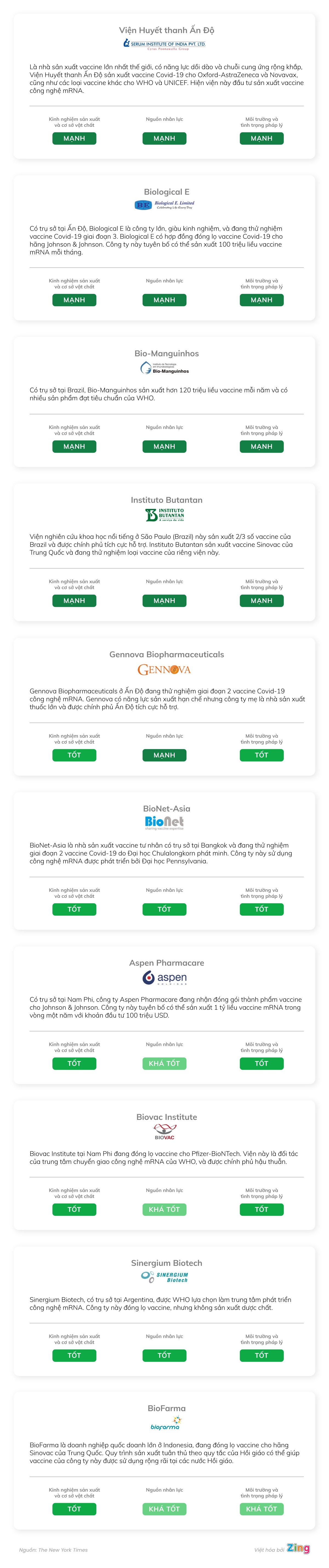This screenshot has height=1568, width=329.
Task: Click Gennova's dark green MẠNH badge
Action: point(164,755)
